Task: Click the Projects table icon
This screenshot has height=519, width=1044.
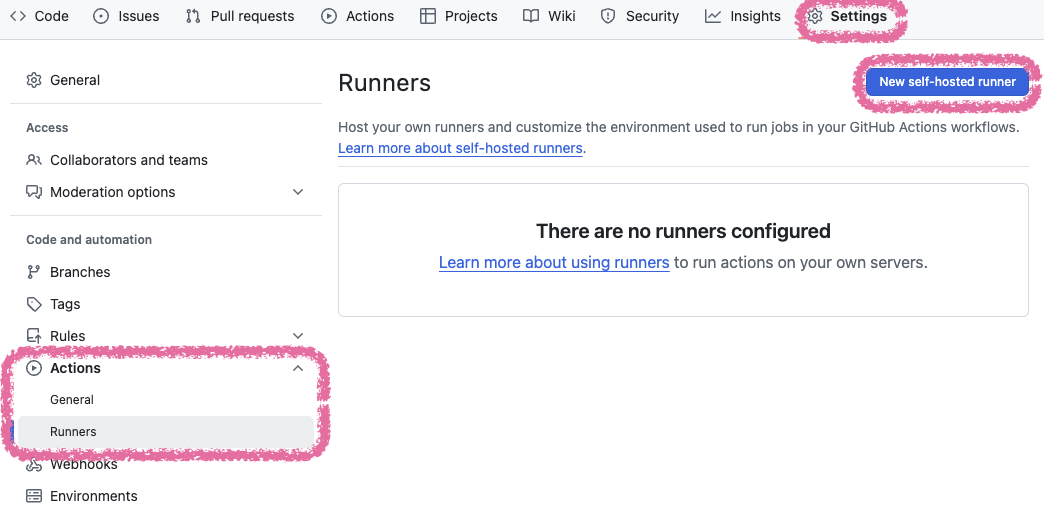Action: 428,16
